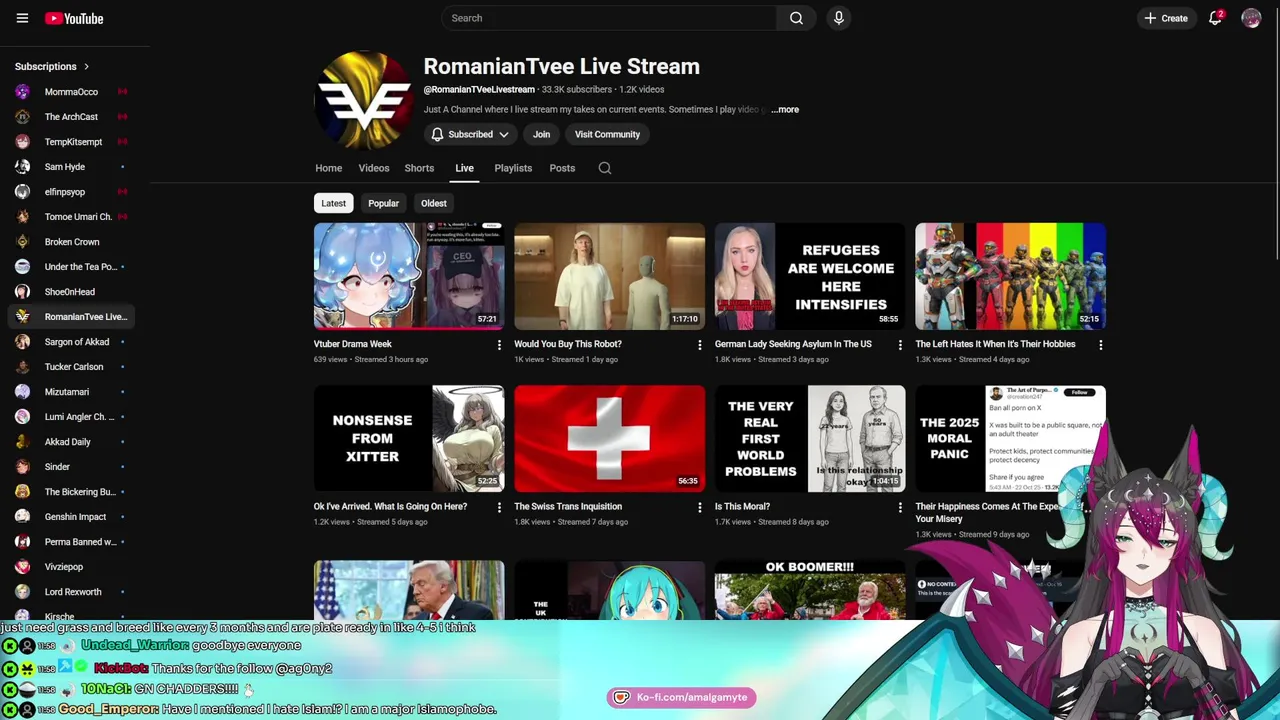The height and width of the screenshot is (720, 1280).
Task: Open Is This Moral? video title
Action: coord(742,507)
